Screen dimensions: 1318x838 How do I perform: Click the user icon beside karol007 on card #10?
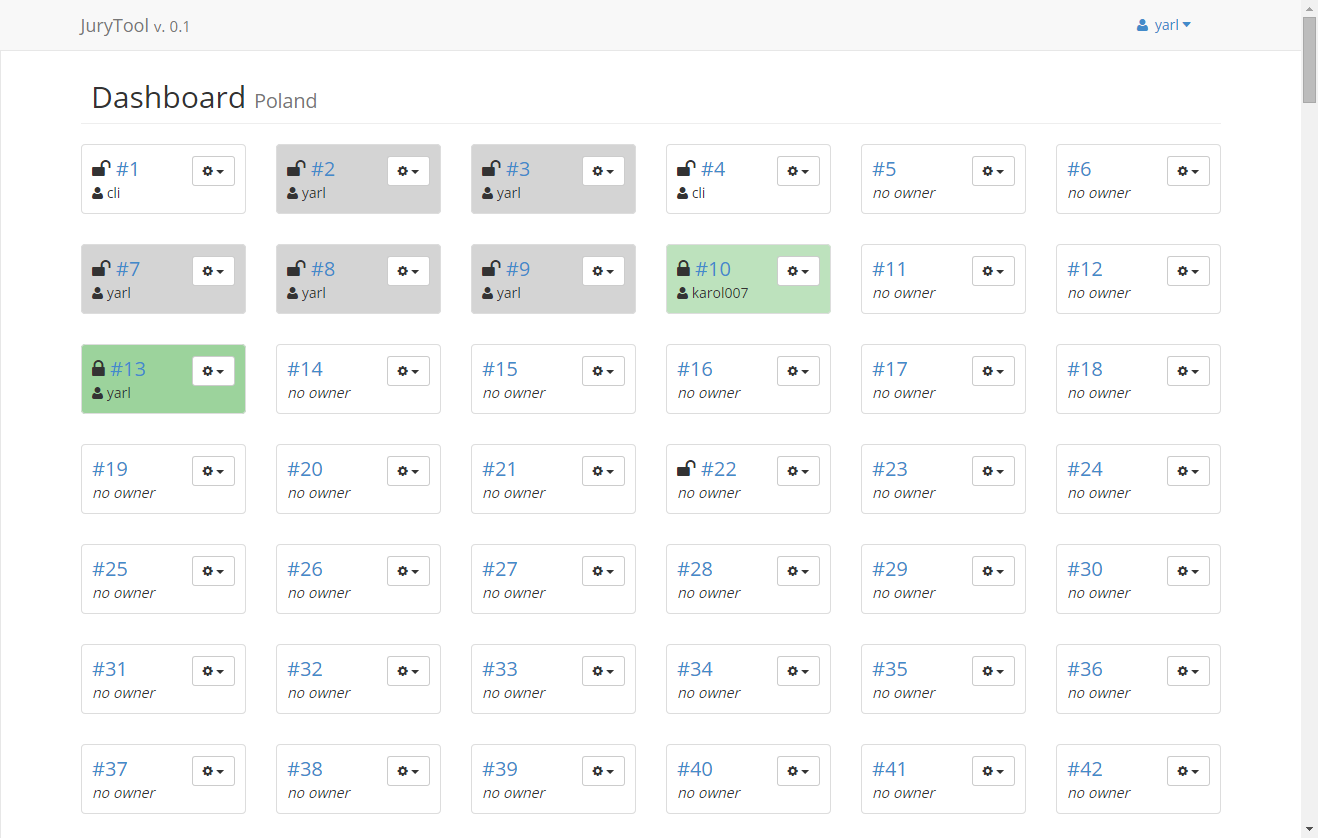(683, 294)
